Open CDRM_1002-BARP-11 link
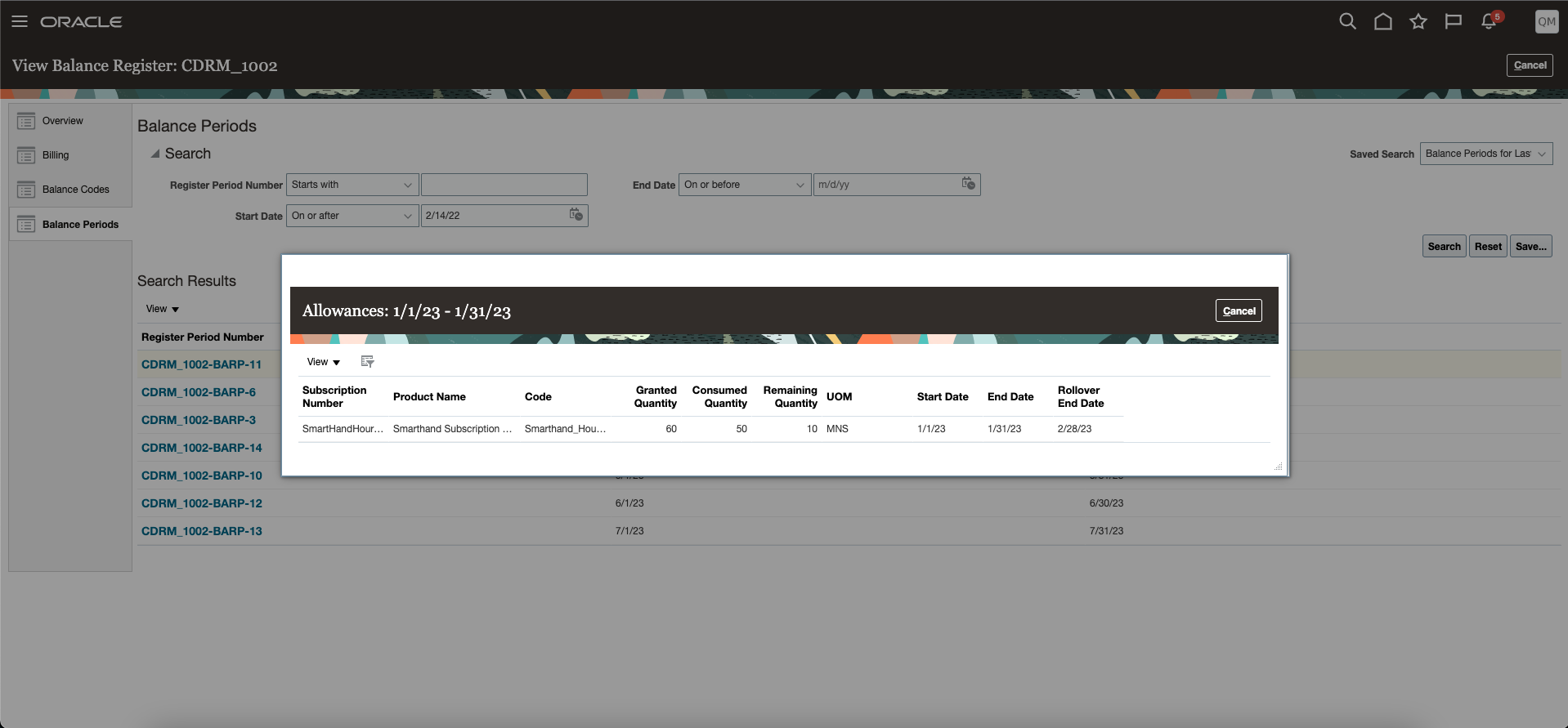The image size is (1568, 728). pos(201,364)
